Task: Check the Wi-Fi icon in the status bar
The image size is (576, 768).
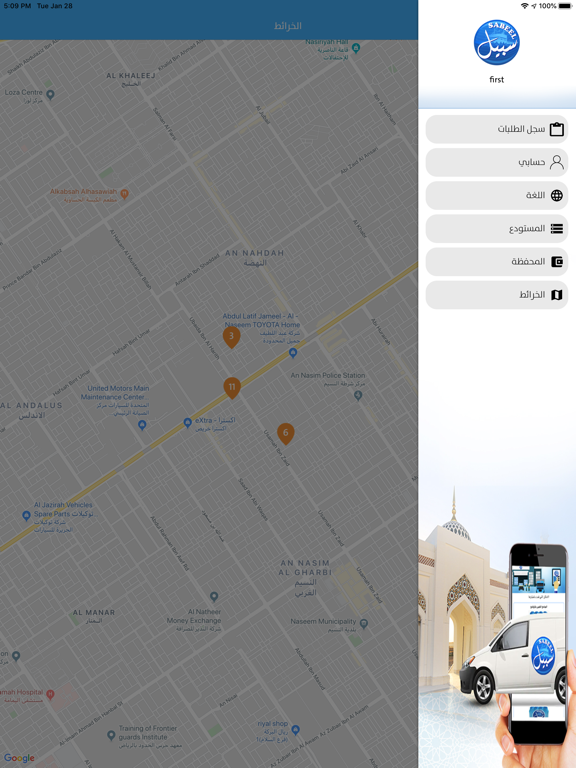Action: (525, 6)
